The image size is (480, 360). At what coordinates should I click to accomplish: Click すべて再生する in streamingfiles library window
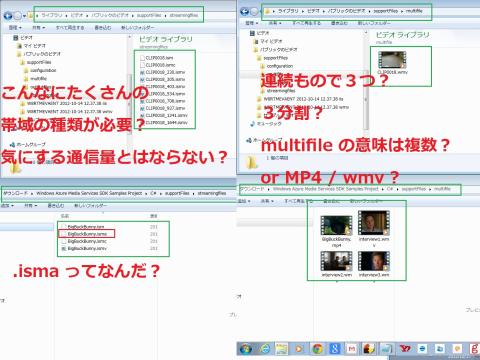(x=70, y=28)
